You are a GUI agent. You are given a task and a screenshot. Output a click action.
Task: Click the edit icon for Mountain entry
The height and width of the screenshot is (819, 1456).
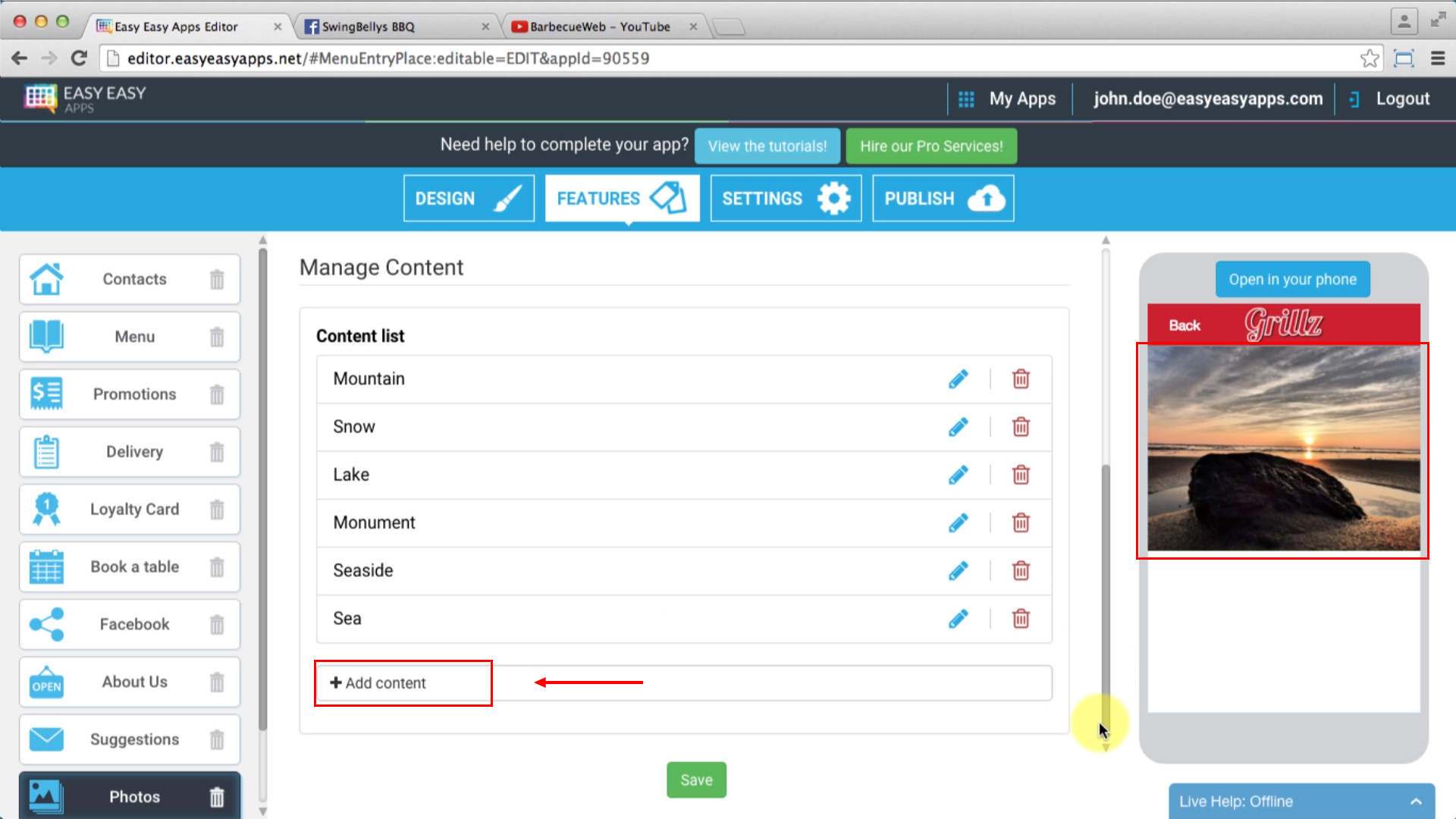957,379
